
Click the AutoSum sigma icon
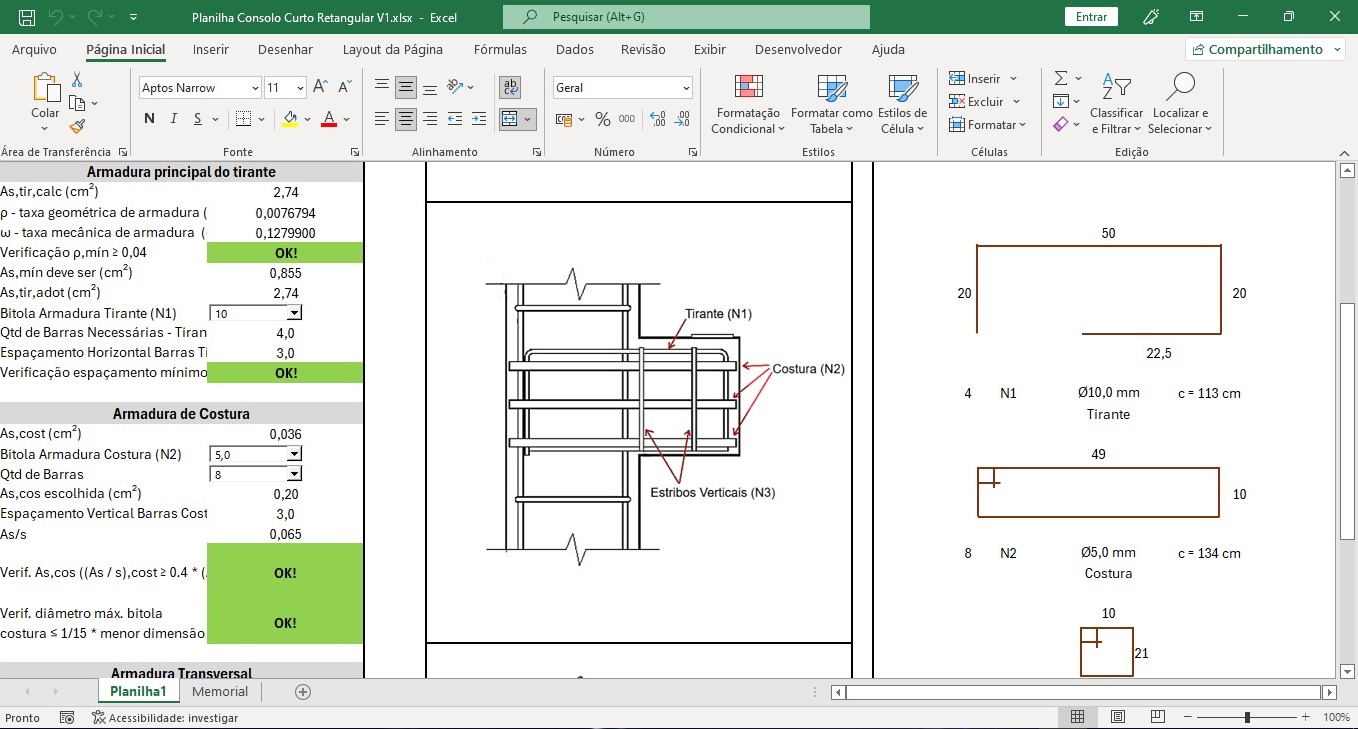[1061, 78]
